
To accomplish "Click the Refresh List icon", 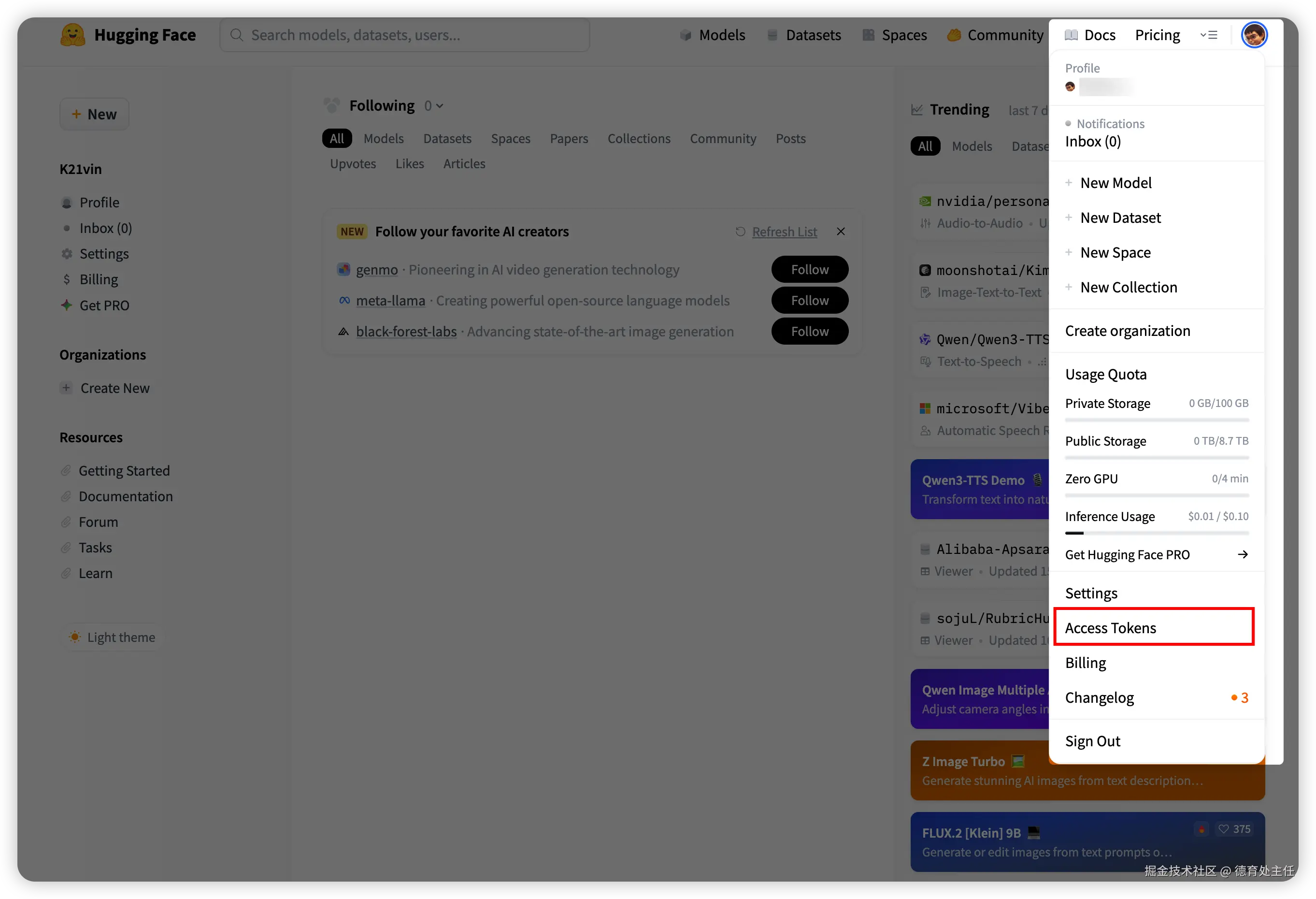I will [x=740, y=232].
